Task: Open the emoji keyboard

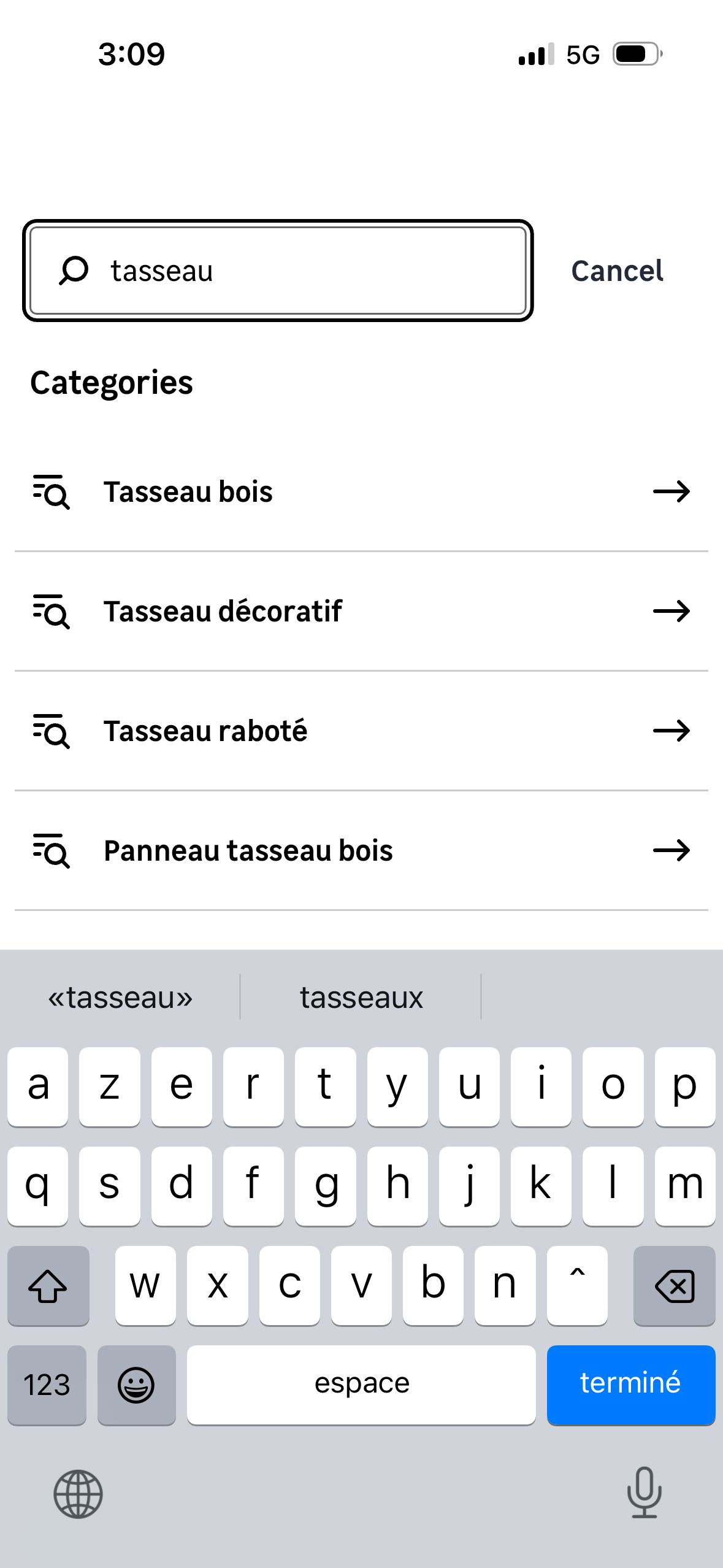Action: [x=136, y=1384]
